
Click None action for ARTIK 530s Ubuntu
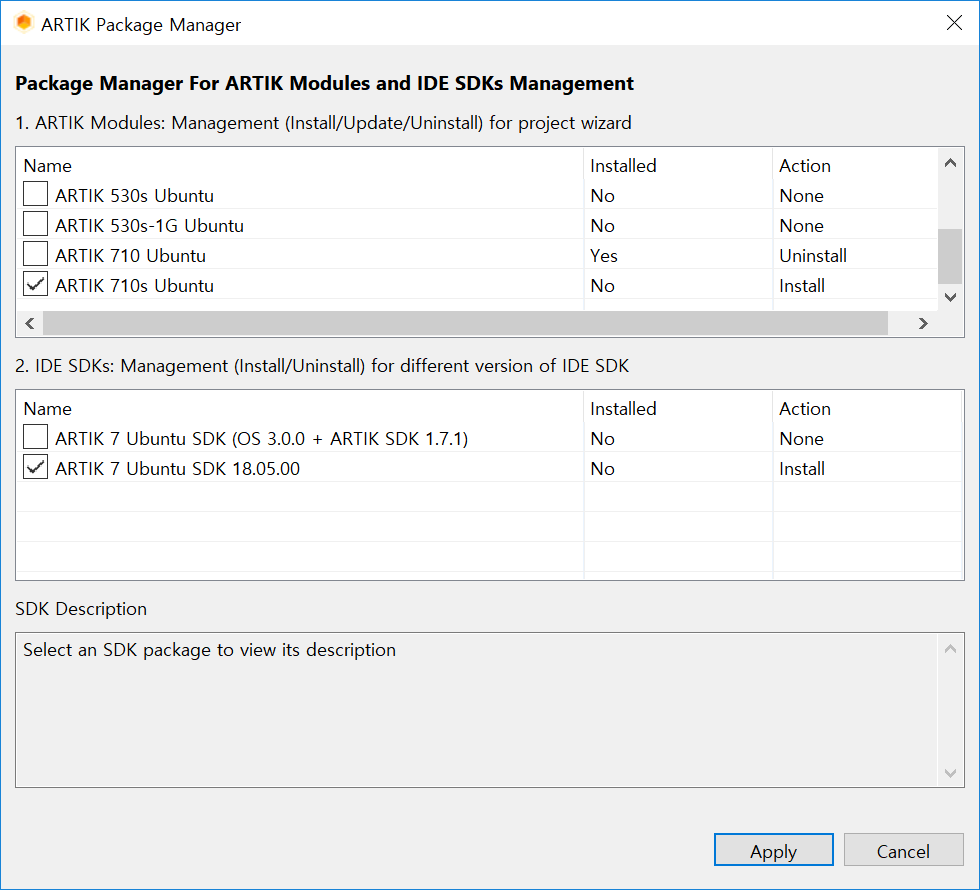click(x=801, y=196)
